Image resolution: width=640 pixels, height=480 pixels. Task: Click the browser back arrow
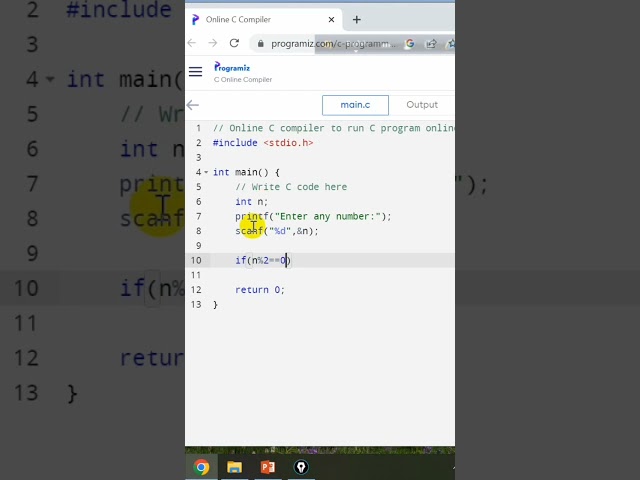click(x=192, y=43)
